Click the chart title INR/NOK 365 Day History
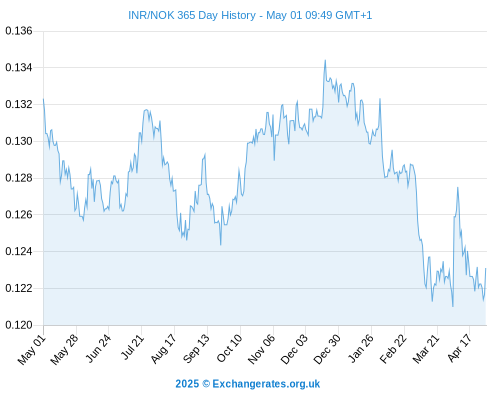 point(192,15)
